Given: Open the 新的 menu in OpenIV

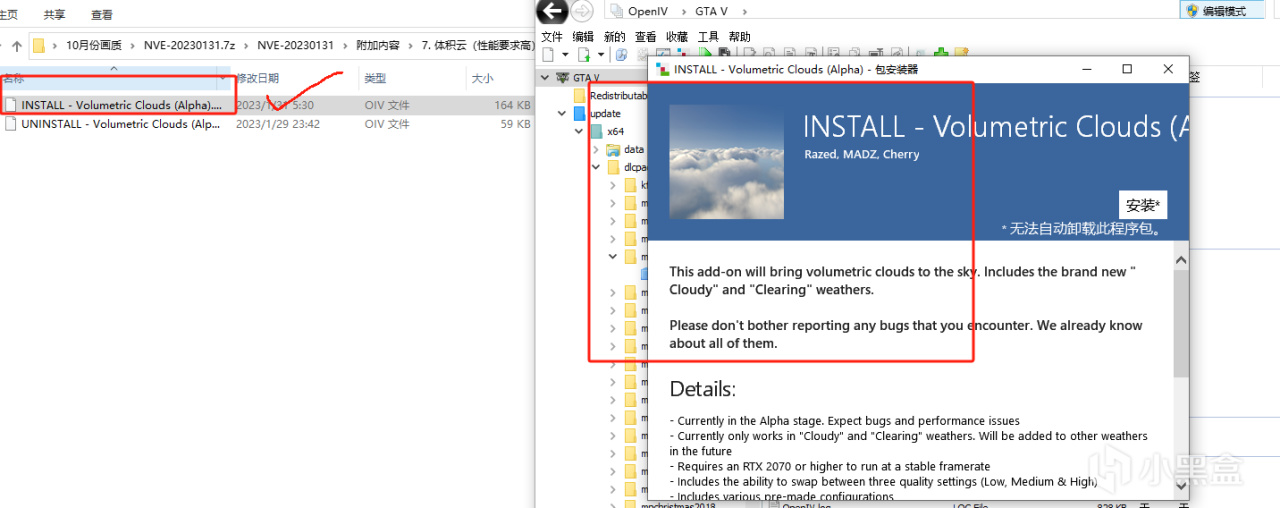Looking at the screenshot, I should (614, 37).
